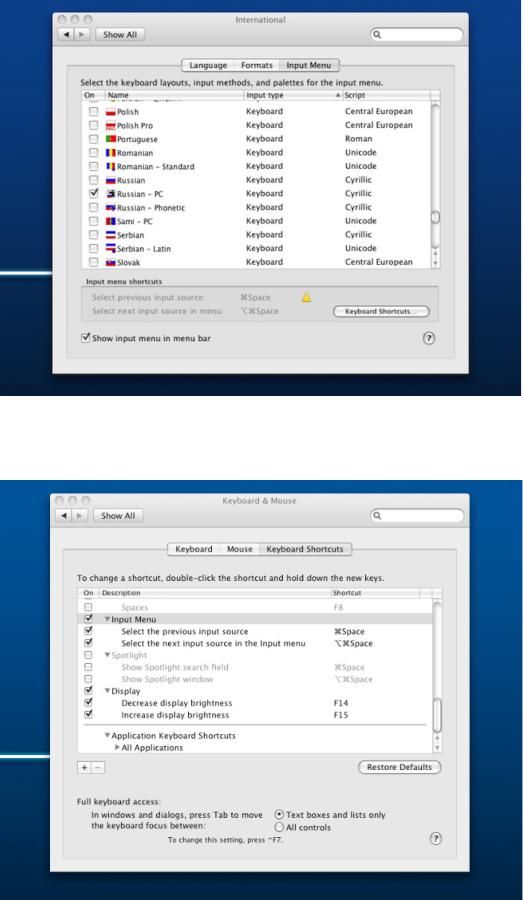
Task: Click the Polish flag icon in International window
Action: coord(111,112)
